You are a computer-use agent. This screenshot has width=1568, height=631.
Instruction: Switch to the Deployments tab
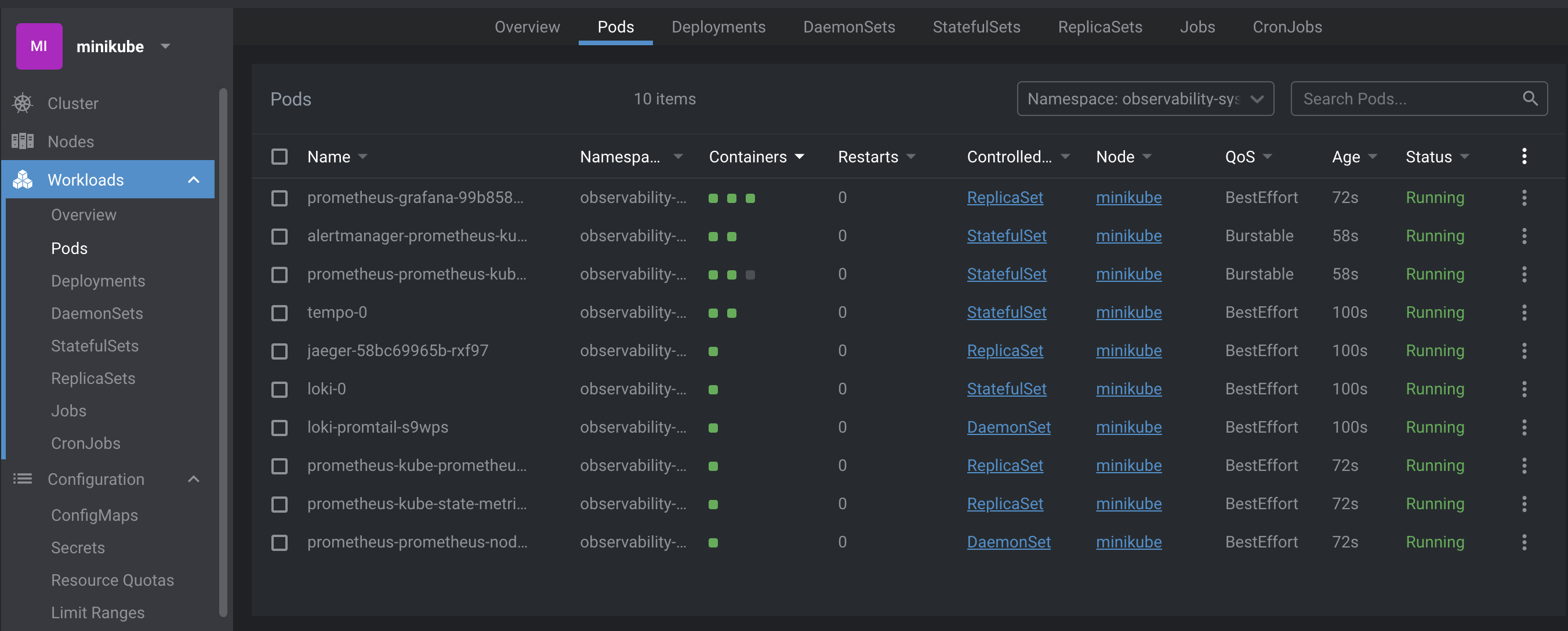[718, 27]
